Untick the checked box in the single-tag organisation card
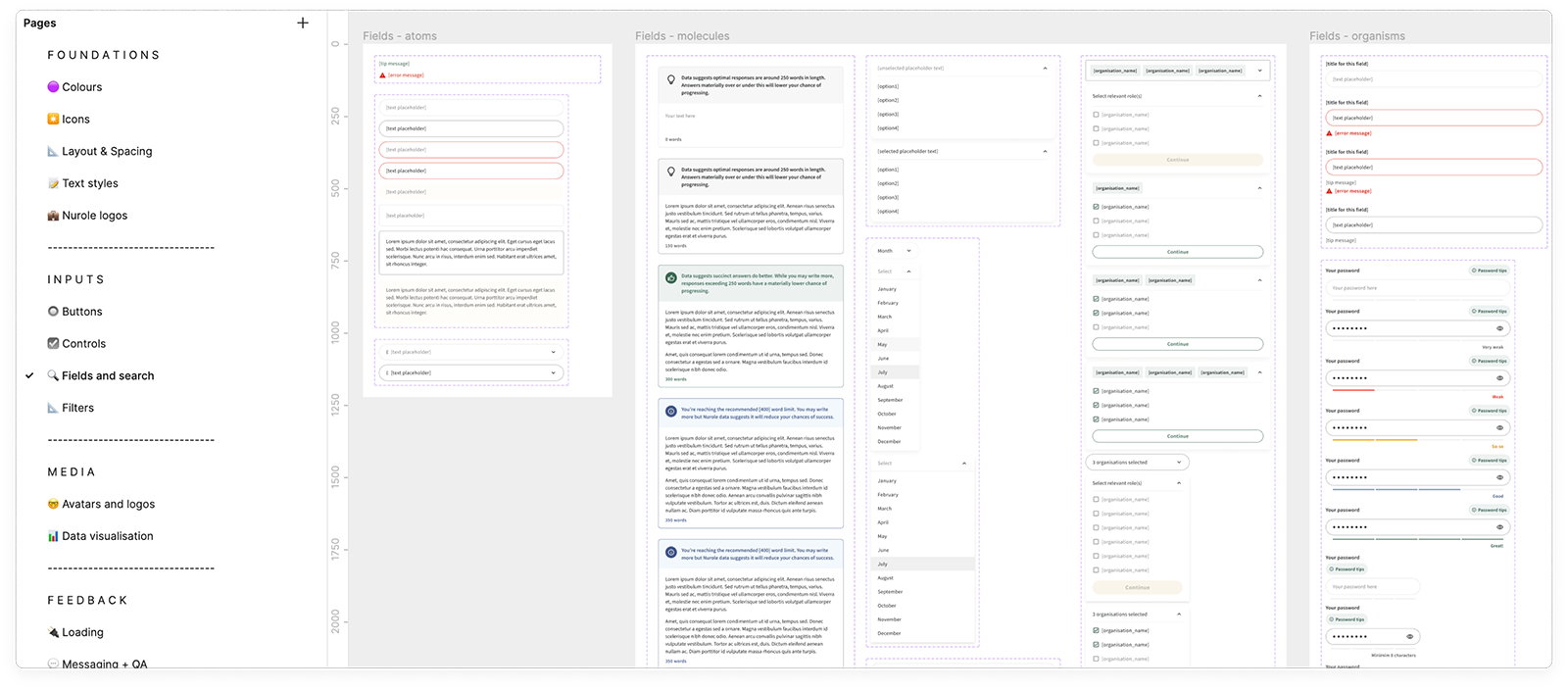1568x690 pixels. tap(1096, 207)
